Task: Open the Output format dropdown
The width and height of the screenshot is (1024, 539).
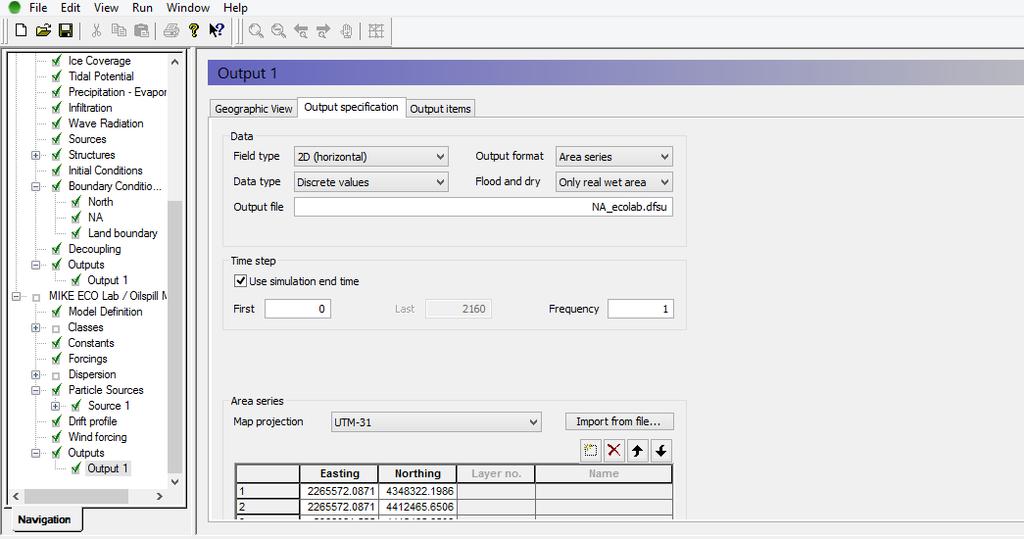Action: tap(614, 157)
